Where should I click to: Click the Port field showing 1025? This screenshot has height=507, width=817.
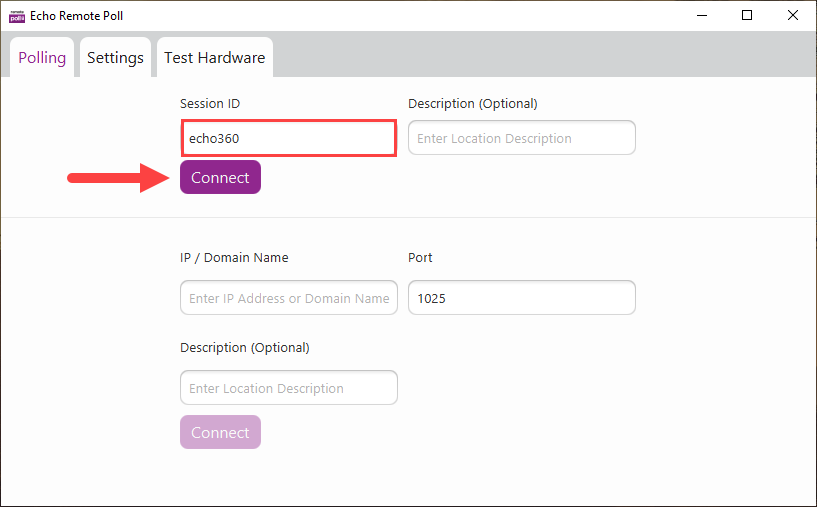click(x=522, y=298)
